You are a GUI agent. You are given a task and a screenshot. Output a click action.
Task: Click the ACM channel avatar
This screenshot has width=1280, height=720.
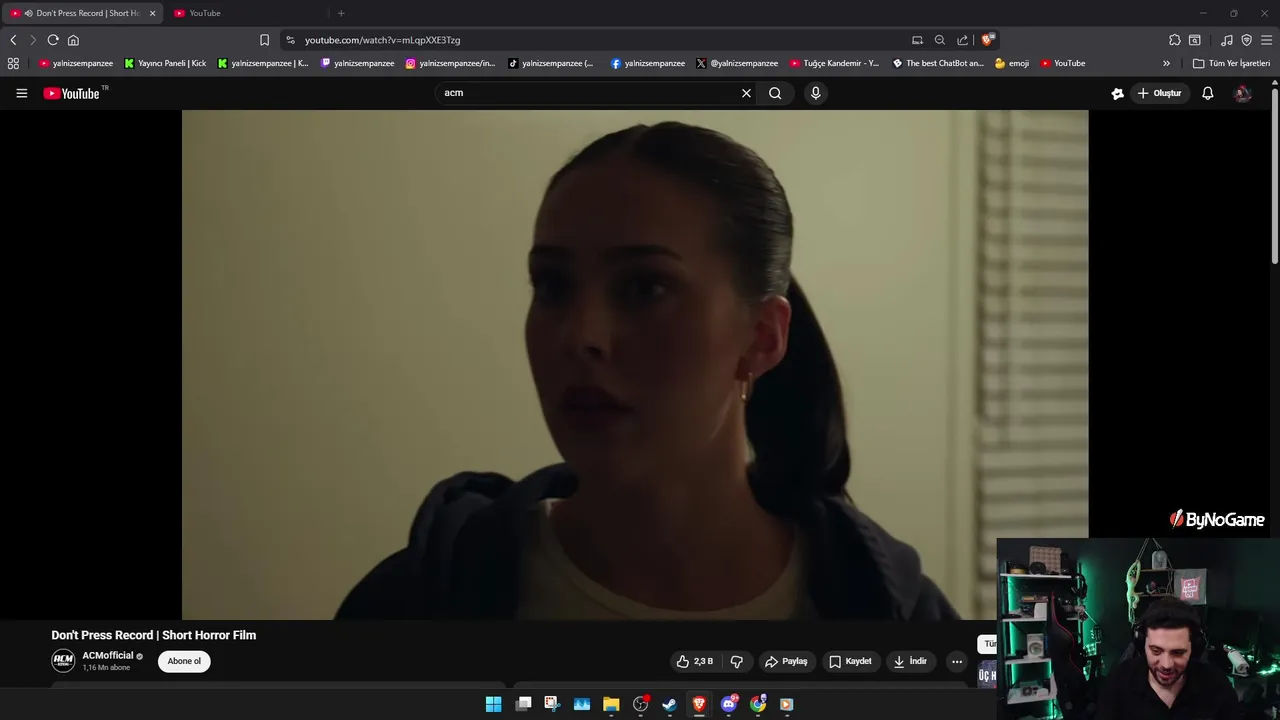(63, 660)
